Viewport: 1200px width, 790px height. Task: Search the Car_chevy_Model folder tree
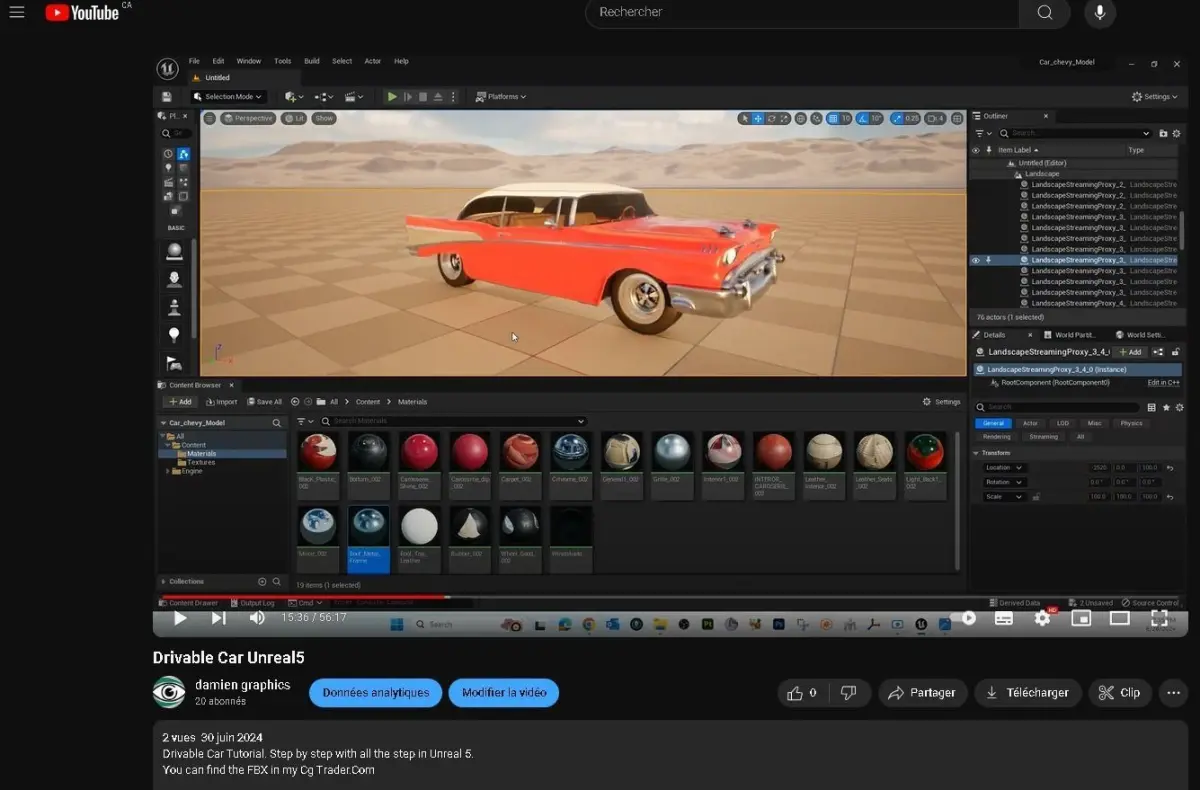(277, 423)
